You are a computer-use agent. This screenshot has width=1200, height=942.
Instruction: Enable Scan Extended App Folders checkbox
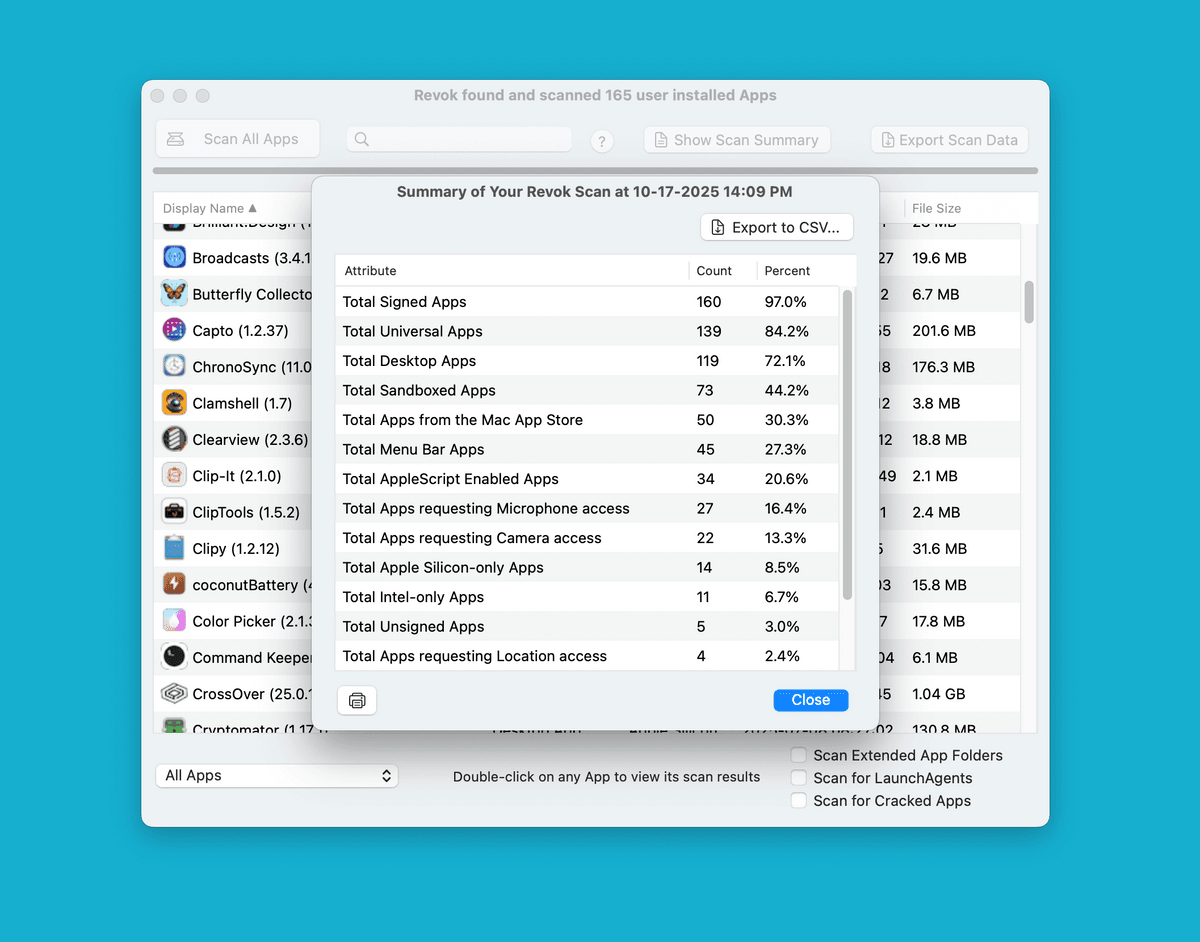pyautogui.click(x=799, y=755)
